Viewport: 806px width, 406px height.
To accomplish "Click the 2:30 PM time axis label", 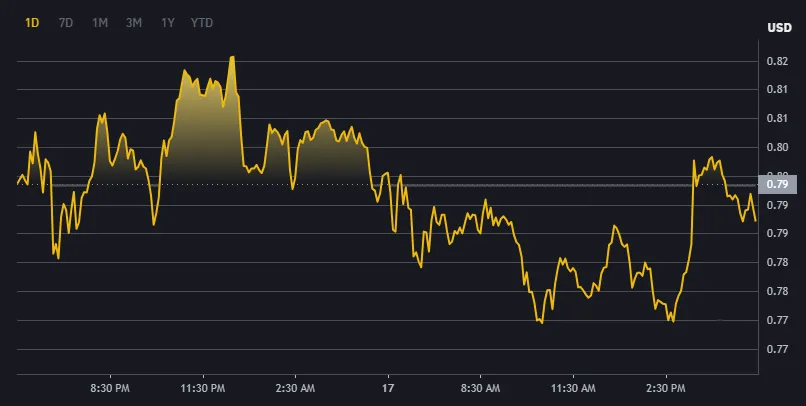I will [667, 388].
